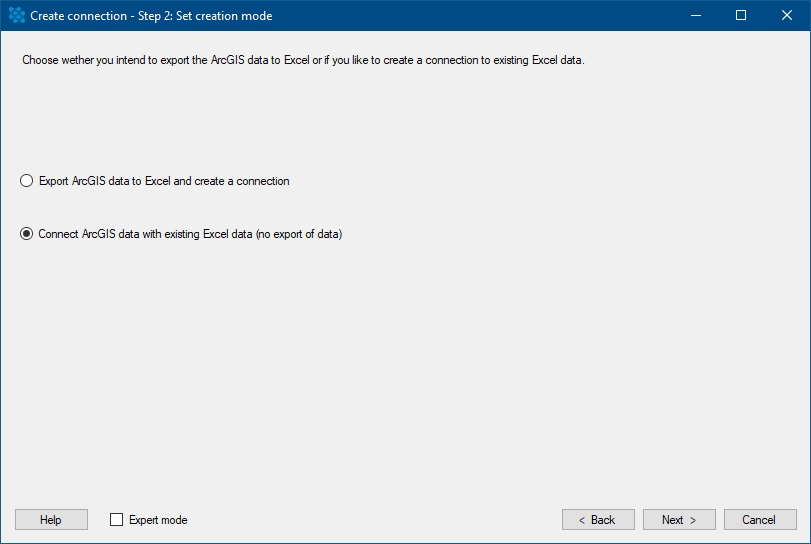Click the application icon in the title bar
Image resolution: width=811 pixels, height=544 pixels.
17,16
